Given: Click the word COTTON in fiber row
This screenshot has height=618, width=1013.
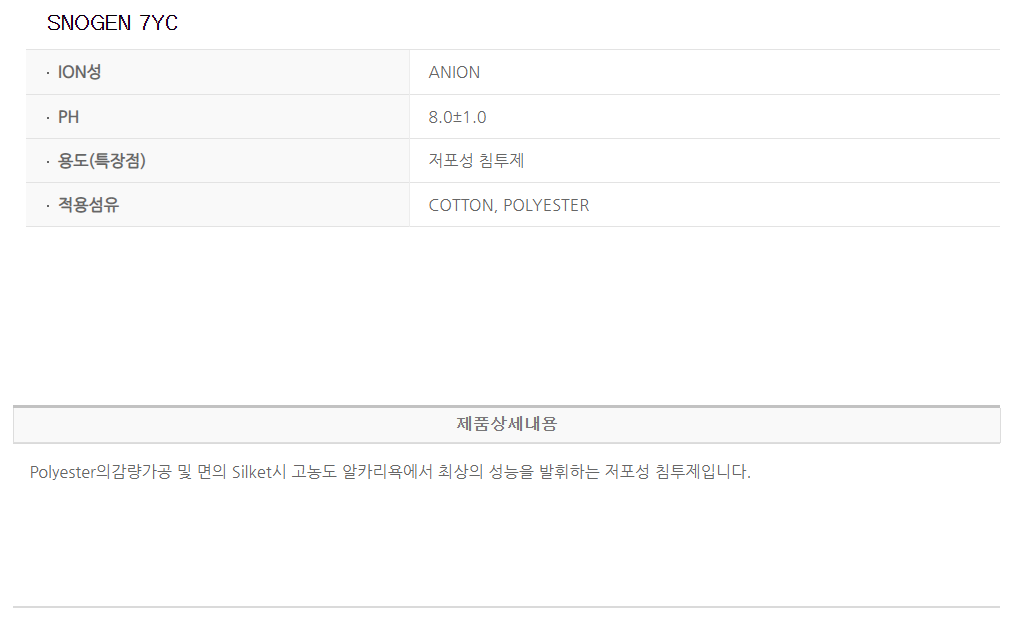Looking at the screenshot, I should [462, 205].
